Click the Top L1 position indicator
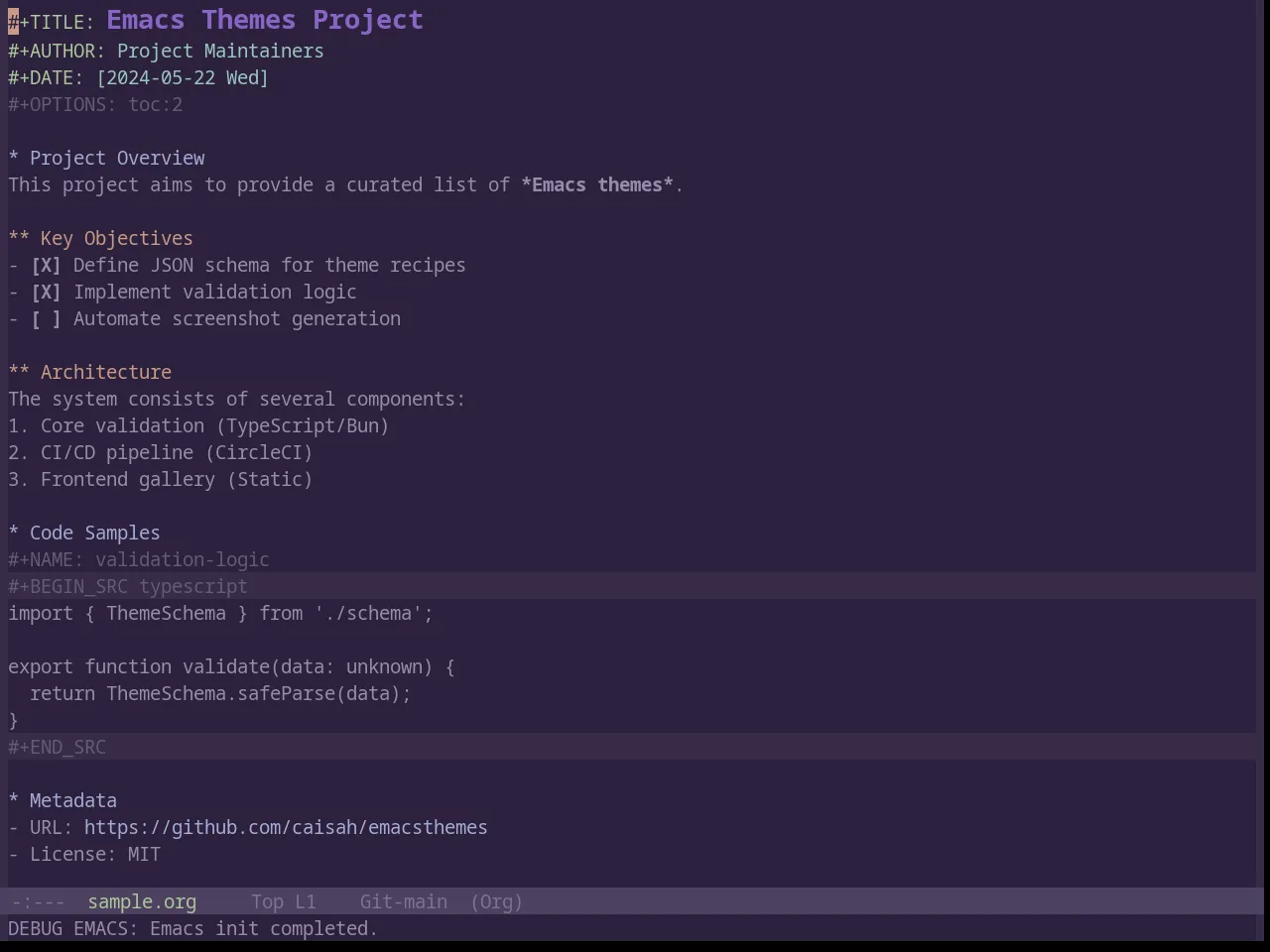This screenshot has width=1270, height=952. (x=284, y=902)
